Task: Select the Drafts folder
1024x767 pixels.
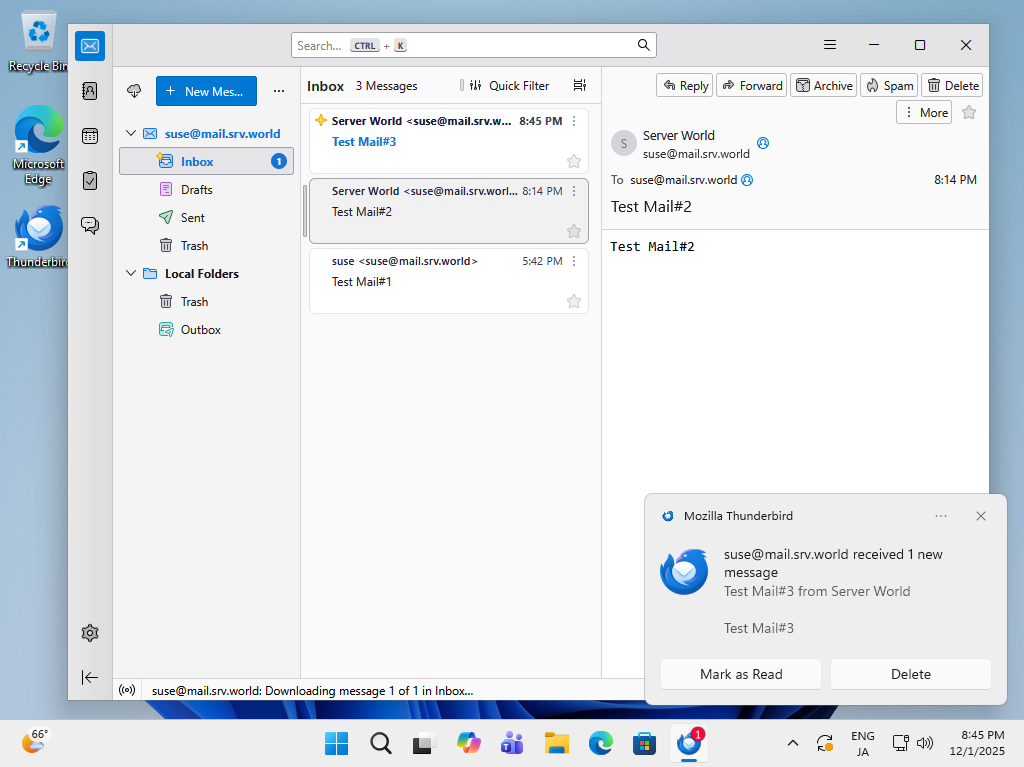Action: 196,189
